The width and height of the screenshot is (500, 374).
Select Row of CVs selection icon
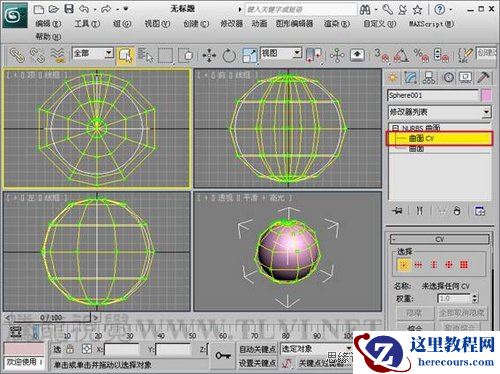(x=418, y=265)
